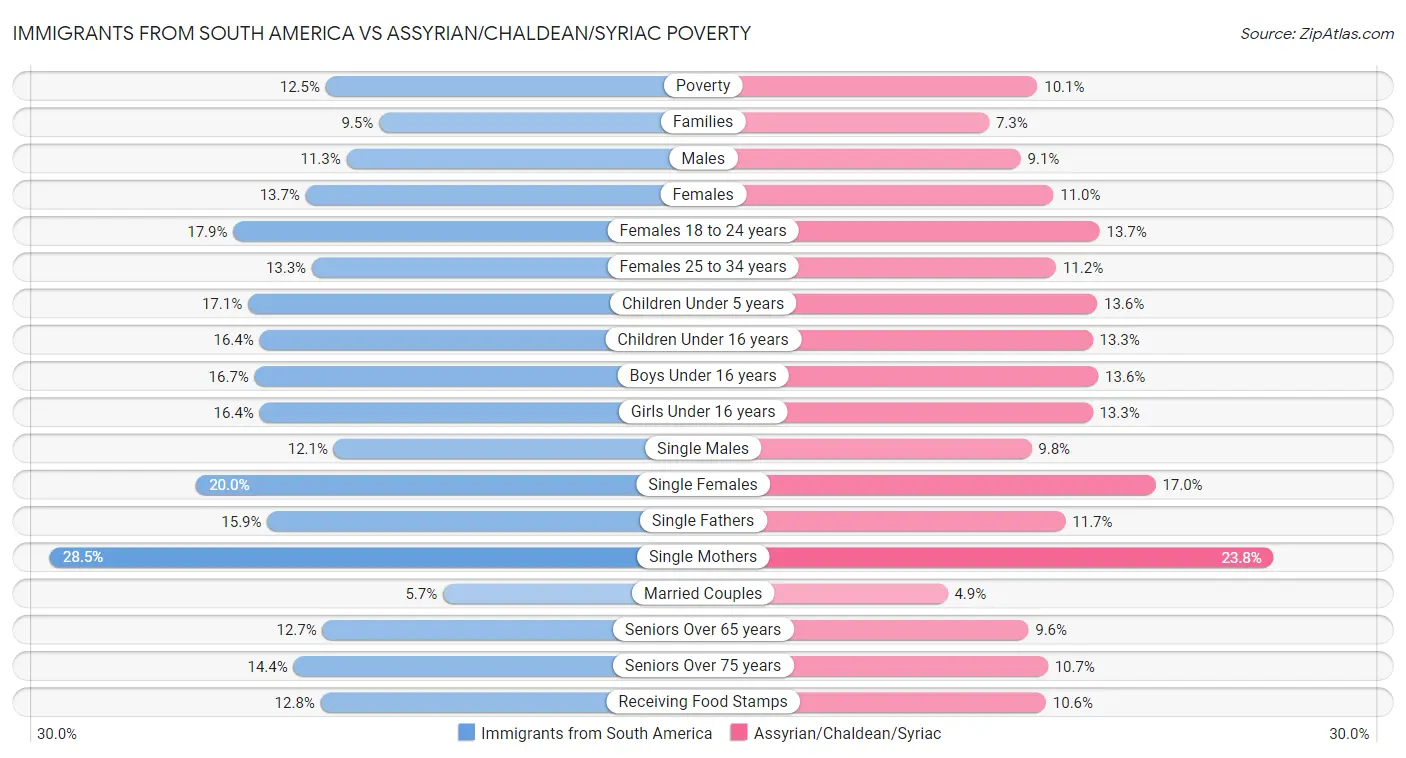
Task: Open the ZipAtlas.com source link
Action: coord(1316,34)
